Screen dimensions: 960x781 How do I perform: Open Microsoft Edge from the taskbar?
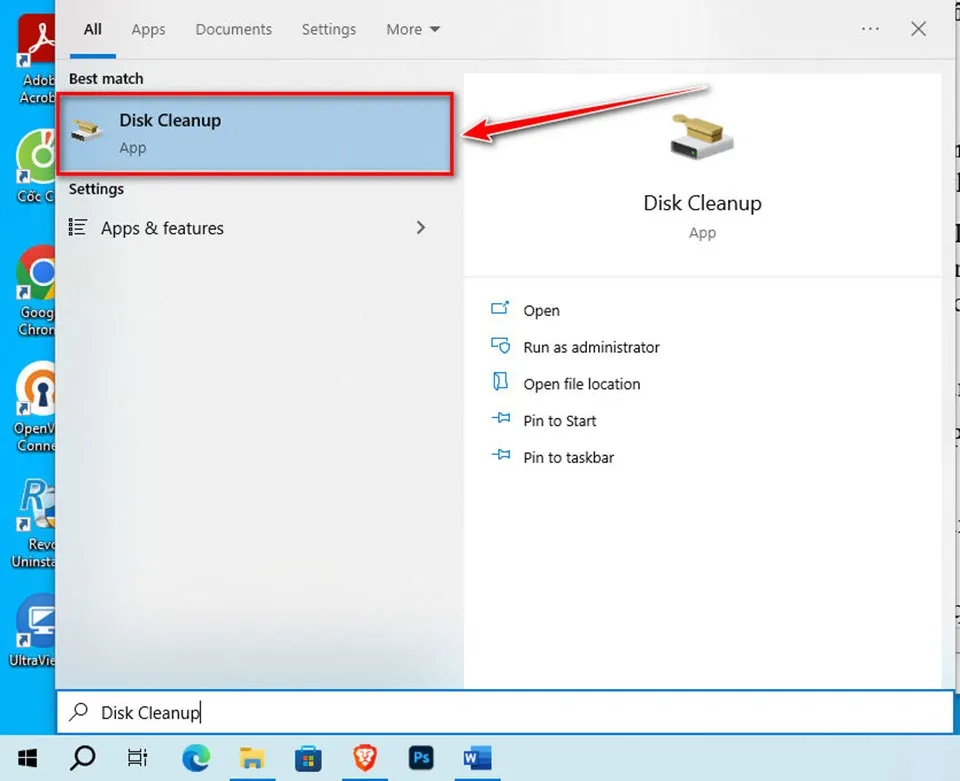click(x=197, y=758)
